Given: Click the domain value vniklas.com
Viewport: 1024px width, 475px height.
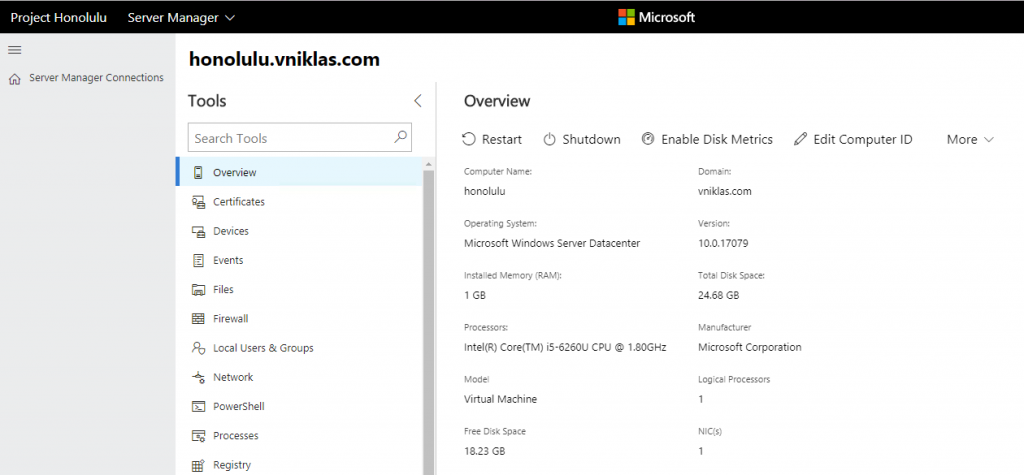Looking at the screenshot, I should [x=725, y=191].
